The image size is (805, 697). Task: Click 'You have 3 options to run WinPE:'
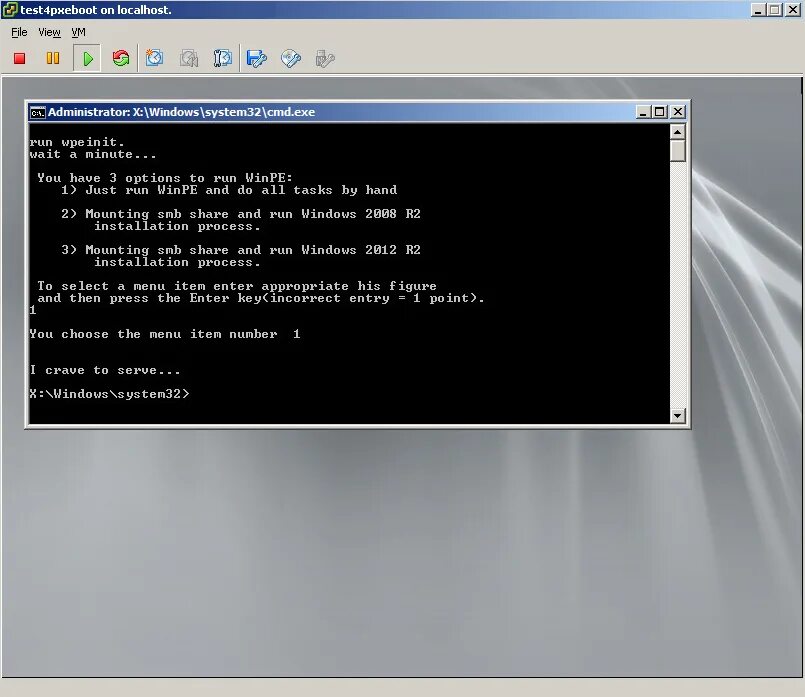click(165, 178)
